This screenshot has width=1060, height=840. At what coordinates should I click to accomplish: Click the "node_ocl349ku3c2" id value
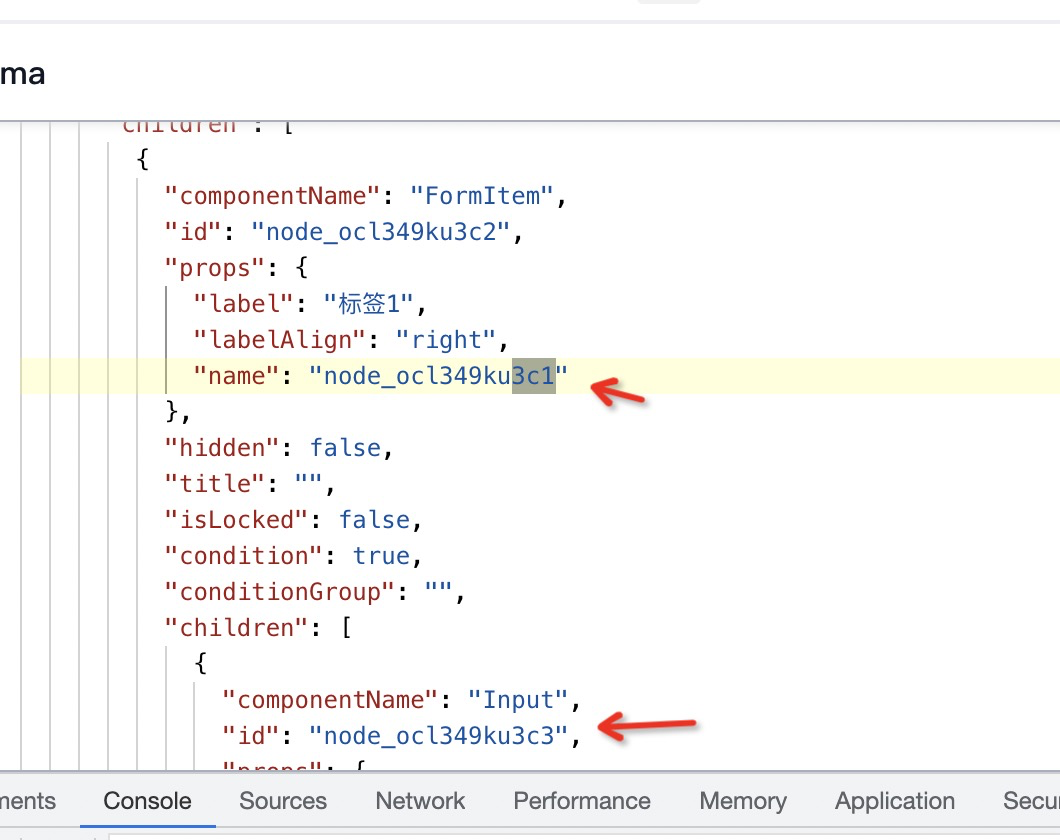pos(380,232)
